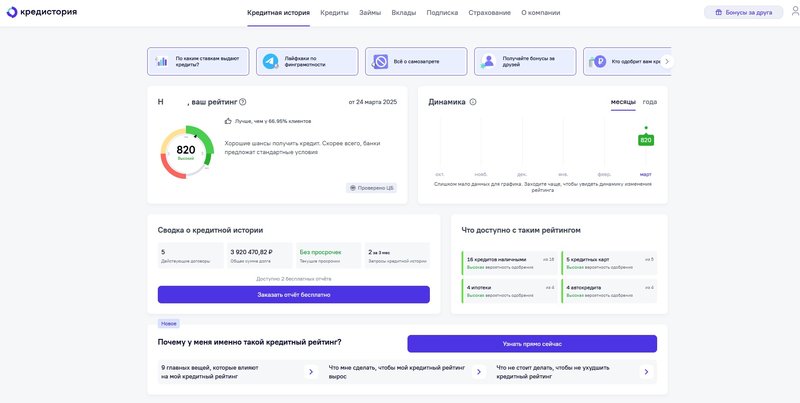Click Что не стоит делать article text
Screen dimensions: 800x403
[553, 372]
